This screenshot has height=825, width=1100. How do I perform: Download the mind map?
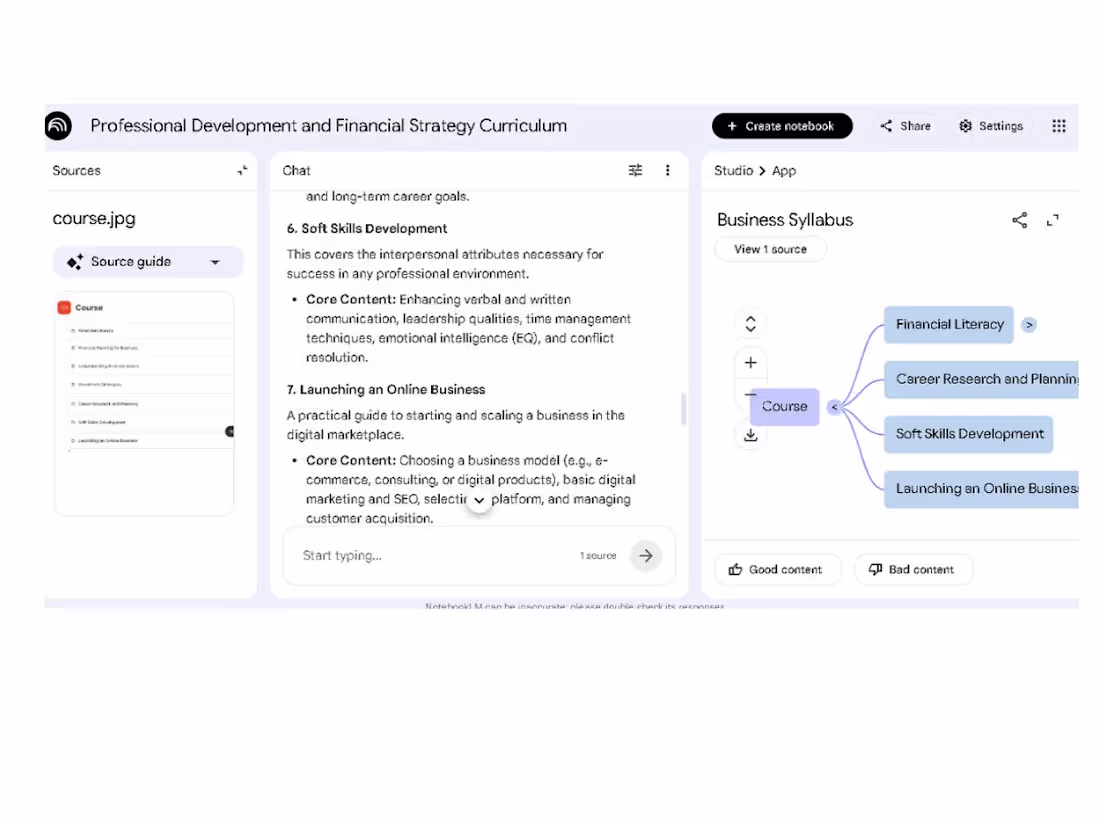tap(751, 435)
